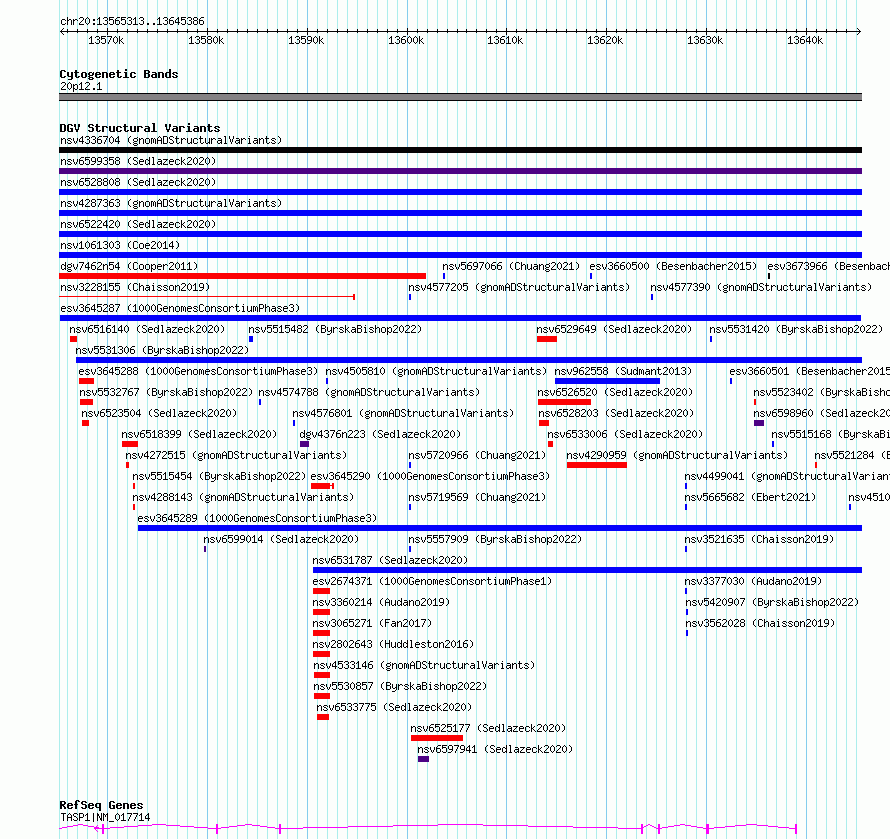The image size is (890, 839).
Task: Click the blue esv3645289 variant bar
Action: (x=499, y=528)
